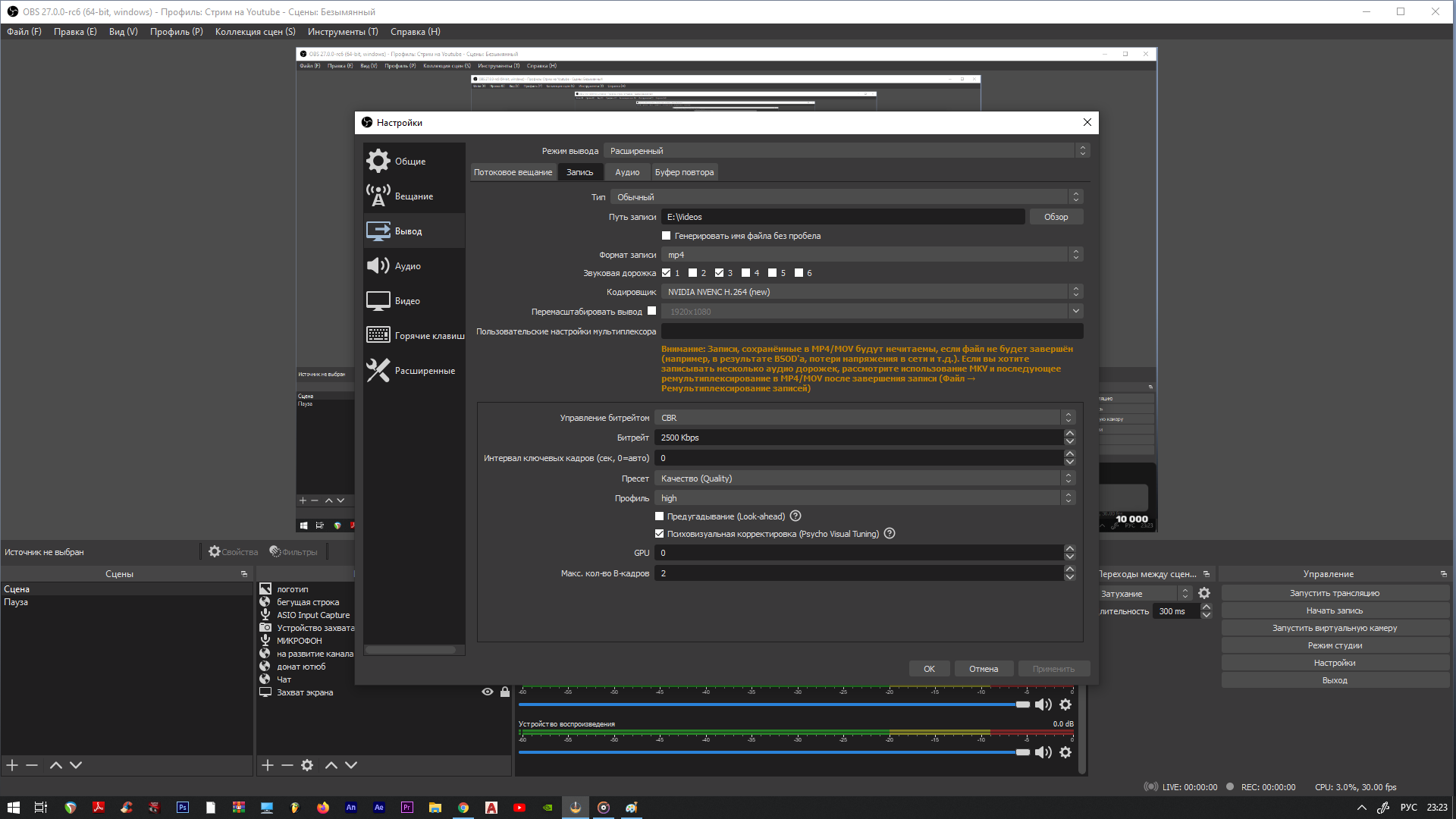Click Start recording button

[x=1334, y=611]
